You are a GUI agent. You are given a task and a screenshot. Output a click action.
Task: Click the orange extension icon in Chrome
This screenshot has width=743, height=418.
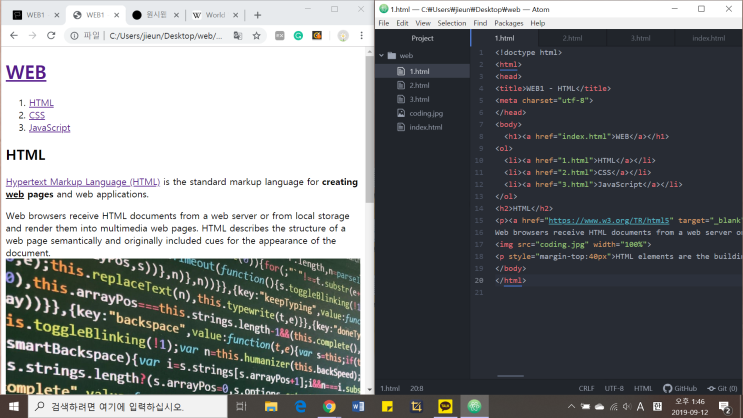point(317,36)
